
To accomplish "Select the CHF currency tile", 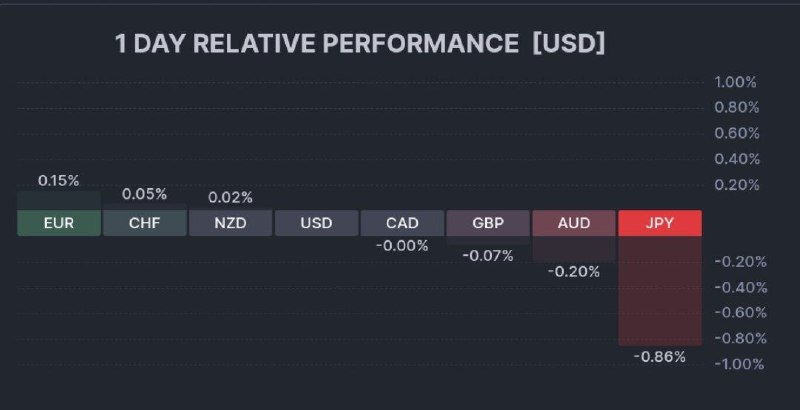I will point(144,223).
